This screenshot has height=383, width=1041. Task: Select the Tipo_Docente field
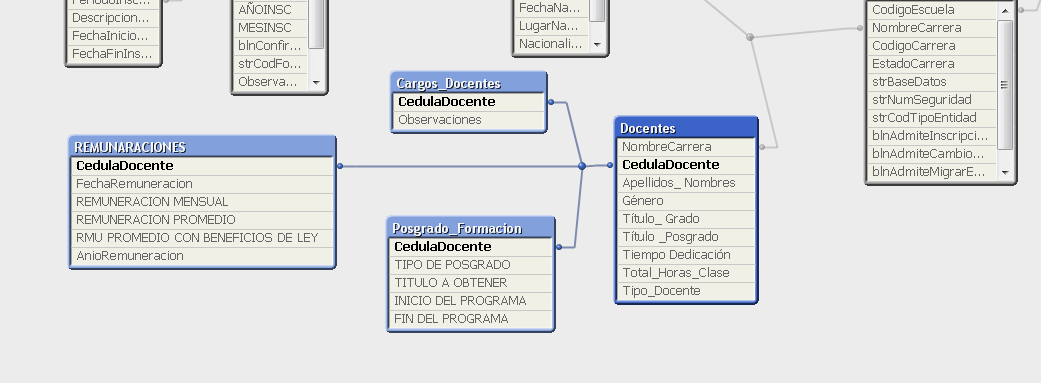(x=686, y=290)
